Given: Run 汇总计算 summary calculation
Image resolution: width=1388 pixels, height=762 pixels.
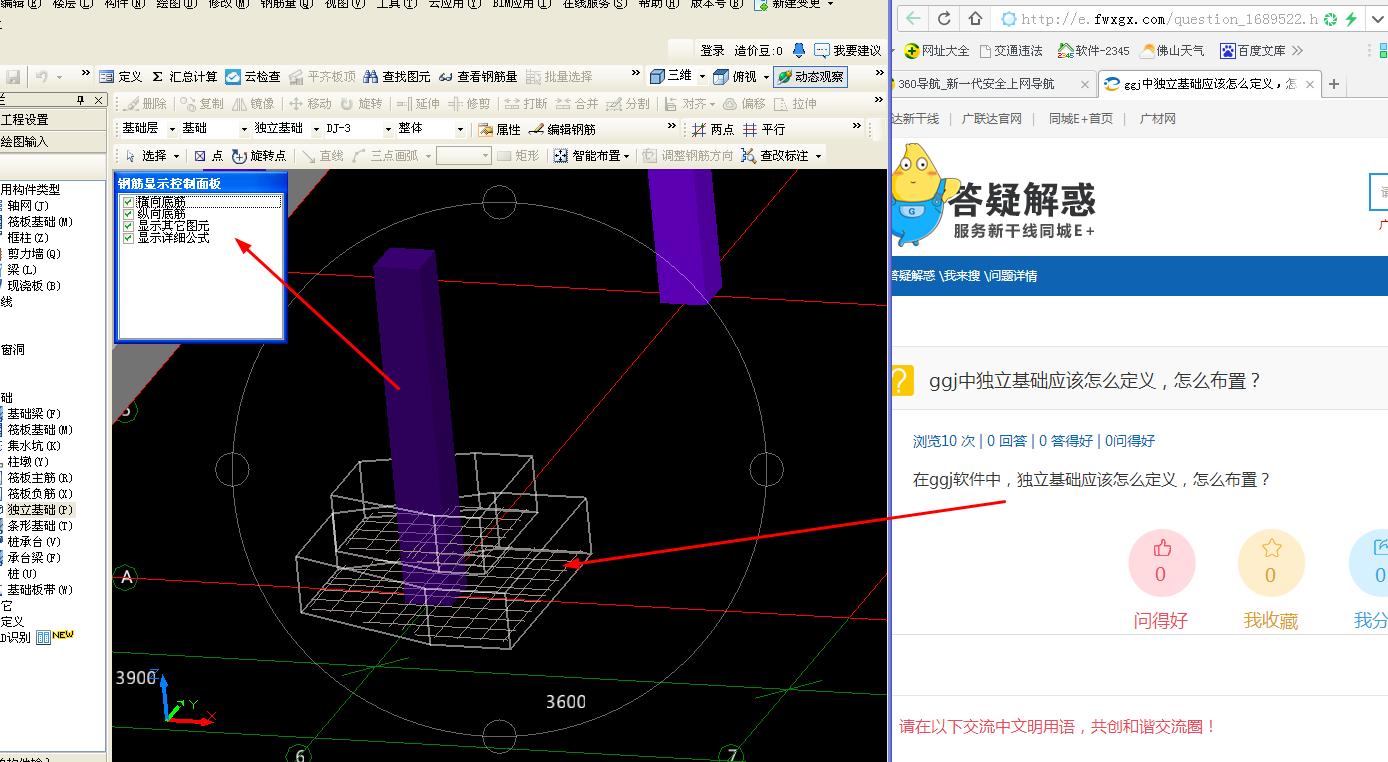Looking at the screenshot, I should click(184, 76).
